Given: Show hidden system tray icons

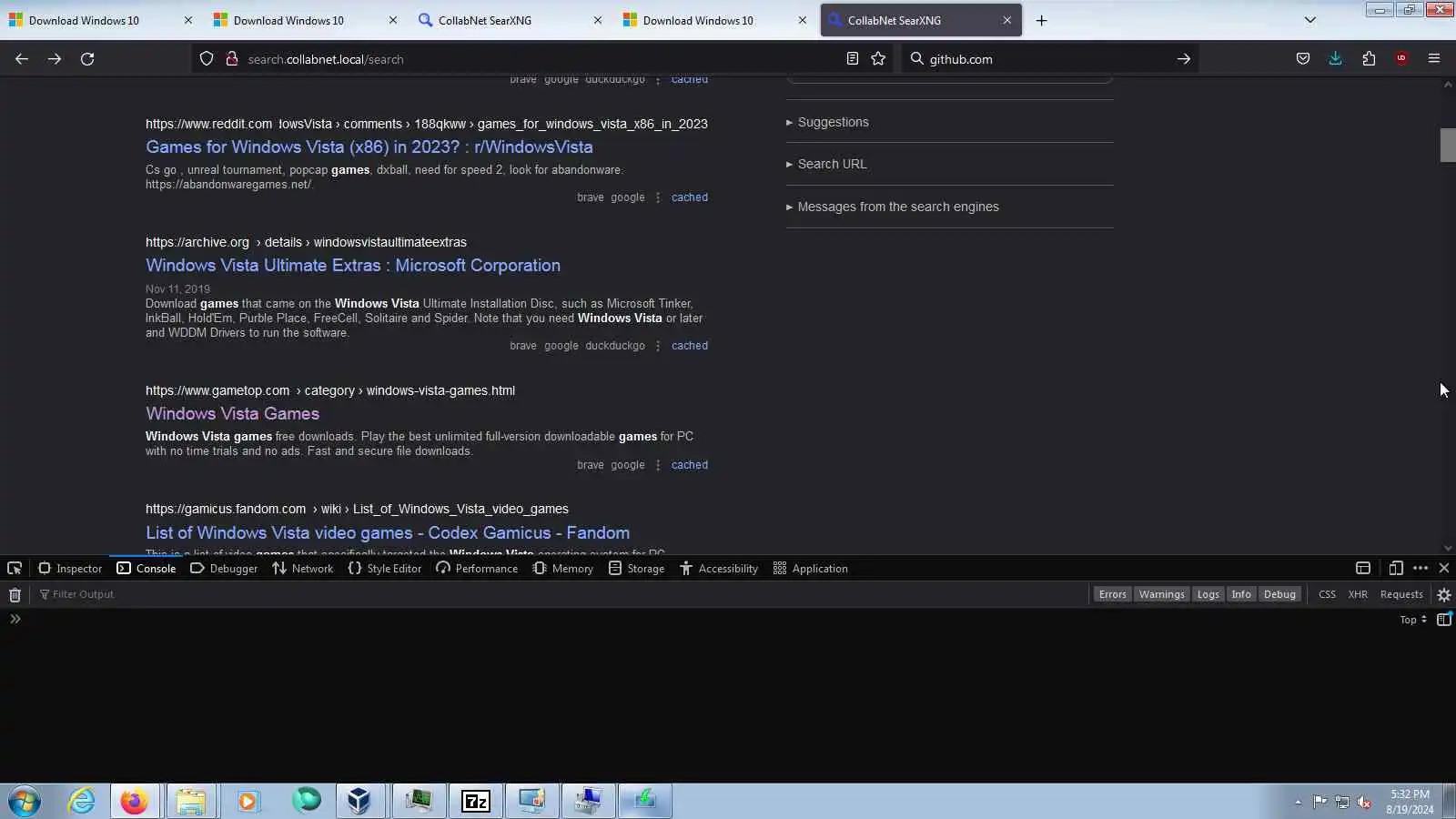Looking at the screenshot, I should click(x=1298, y=802).
